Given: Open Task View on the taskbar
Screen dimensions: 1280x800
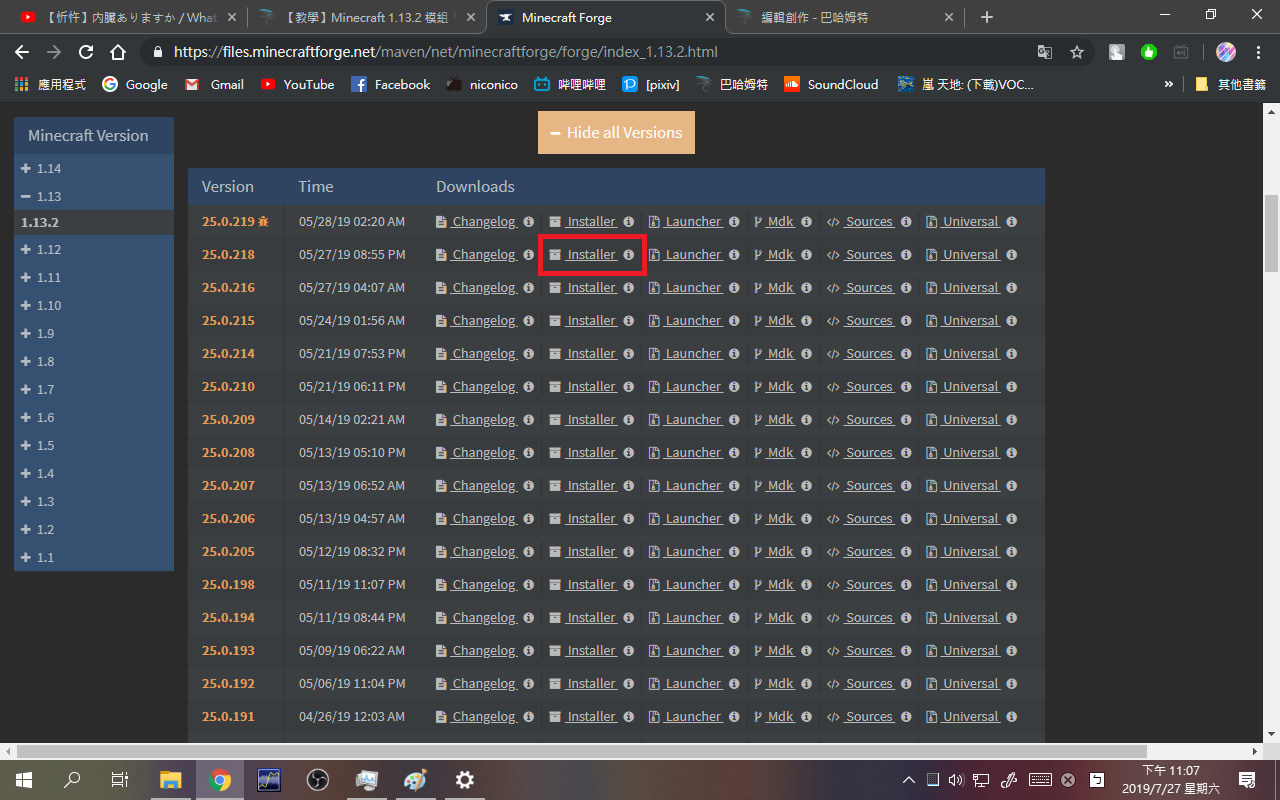Looking at the screenshot, I should pos(120,780).
